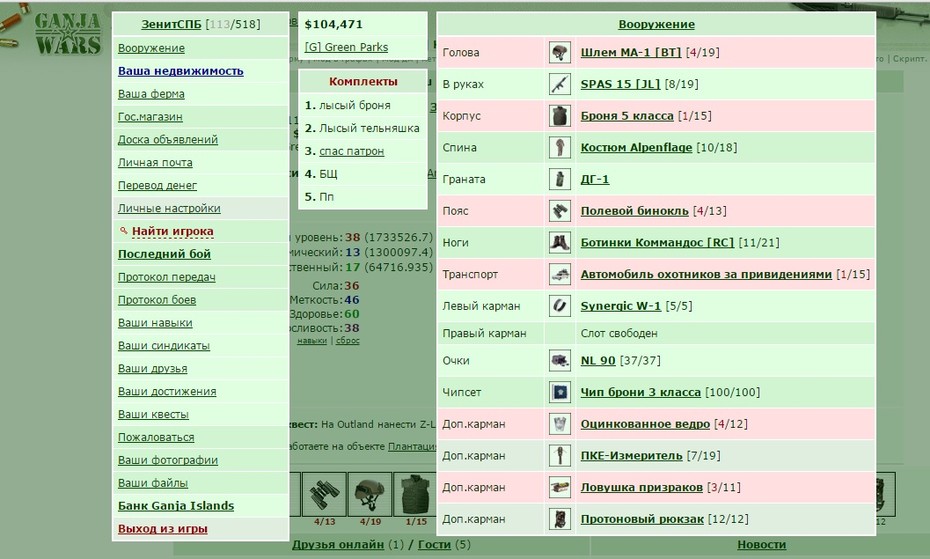
Task: Click the сброс link under stats
Action: pyautogui.click(x=348, y=341)
